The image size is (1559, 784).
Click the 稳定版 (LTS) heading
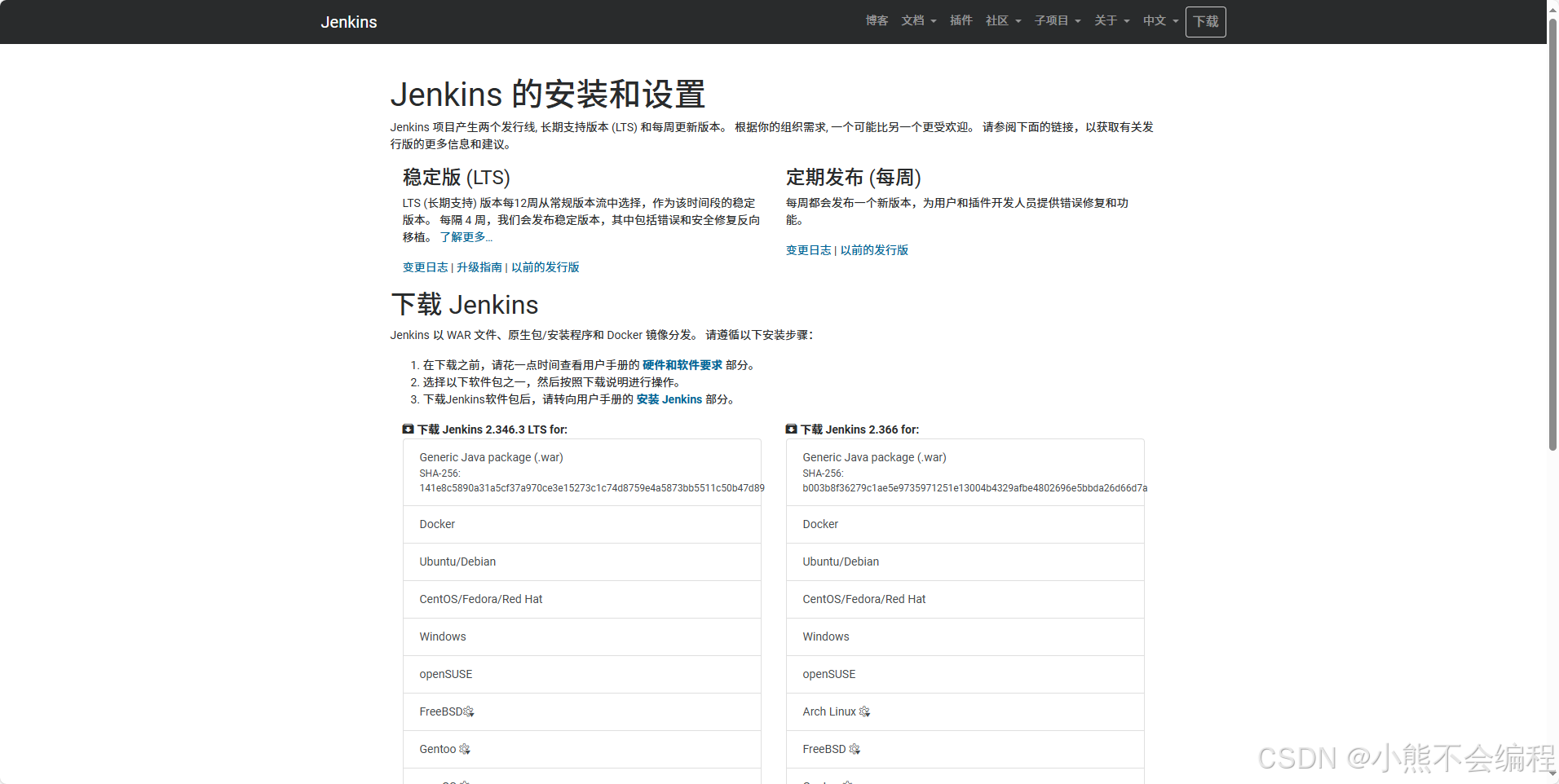[x=456, y=177]
